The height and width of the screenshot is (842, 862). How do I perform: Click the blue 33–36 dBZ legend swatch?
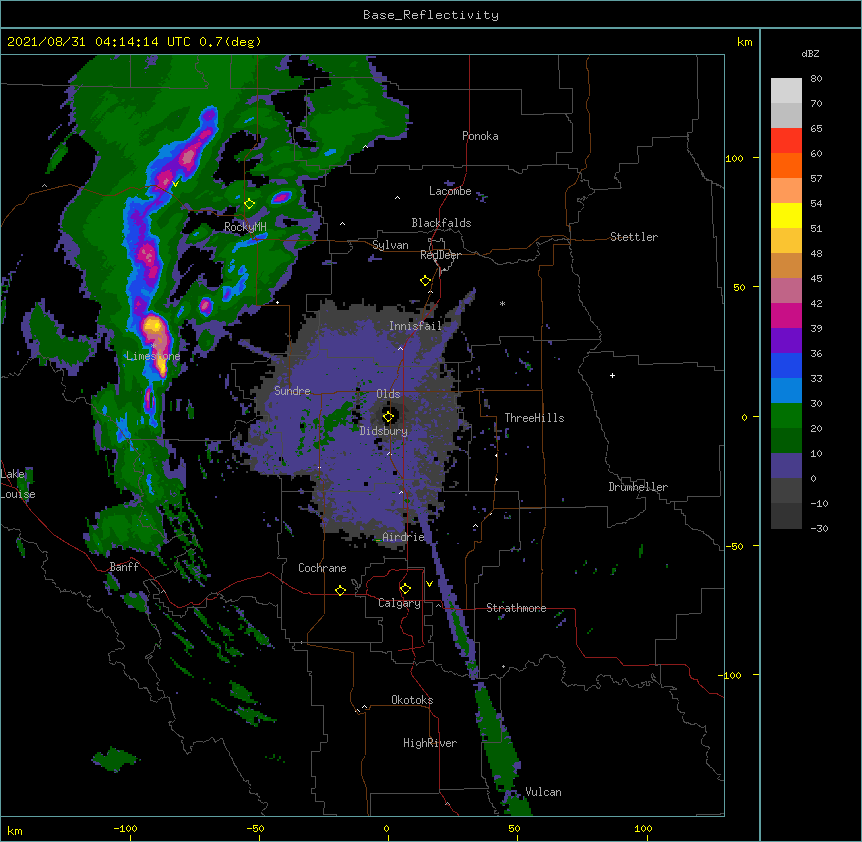786,365
